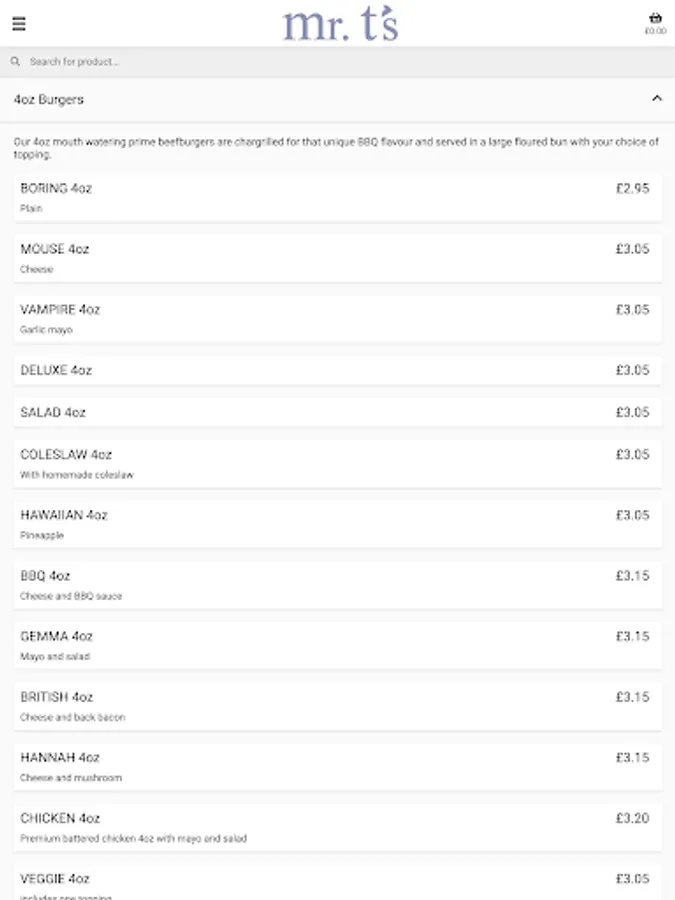
Task: Pick the SALAD 4oz burger
Action: pyautogui.click(x=337, y=412)
